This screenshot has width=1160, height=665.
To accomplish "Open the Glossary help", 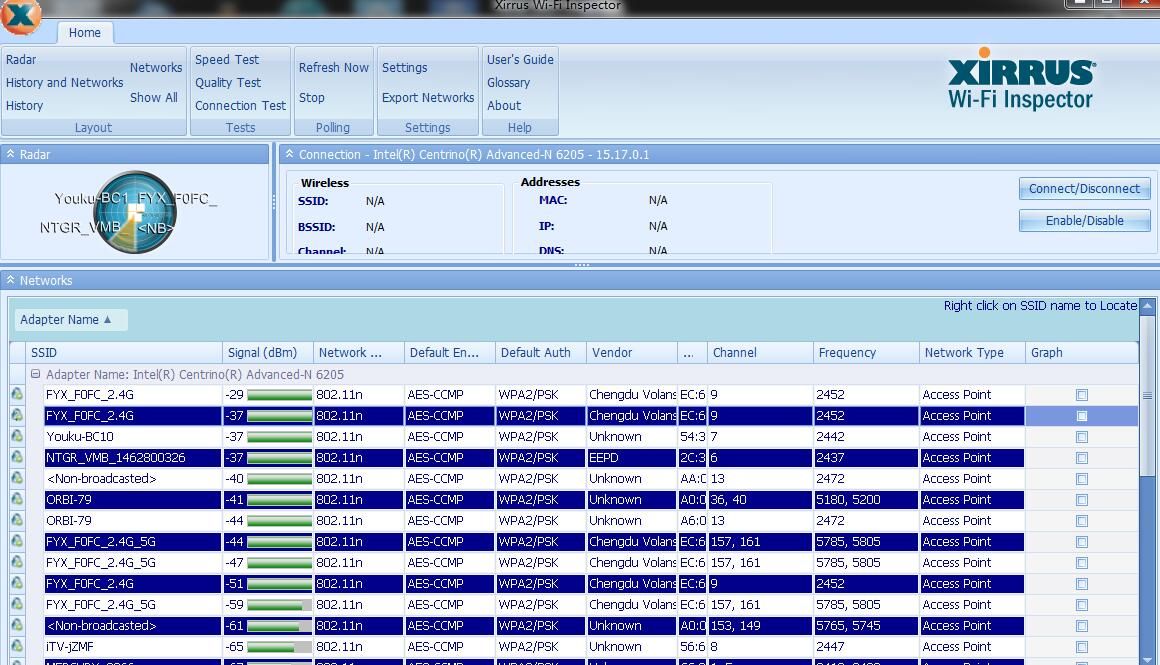I will pos(508,83).
